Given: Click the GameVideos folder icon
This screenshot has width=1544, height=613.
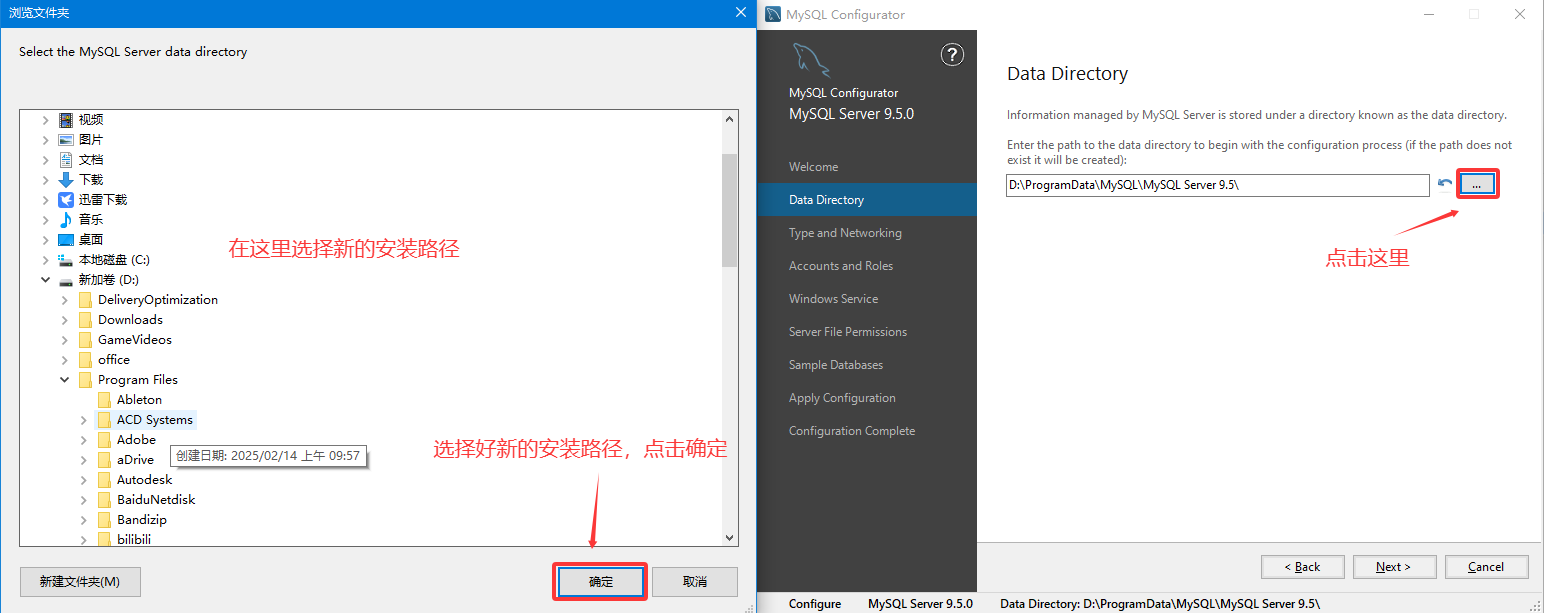Looking at the screenshot, I should (85, 340).
